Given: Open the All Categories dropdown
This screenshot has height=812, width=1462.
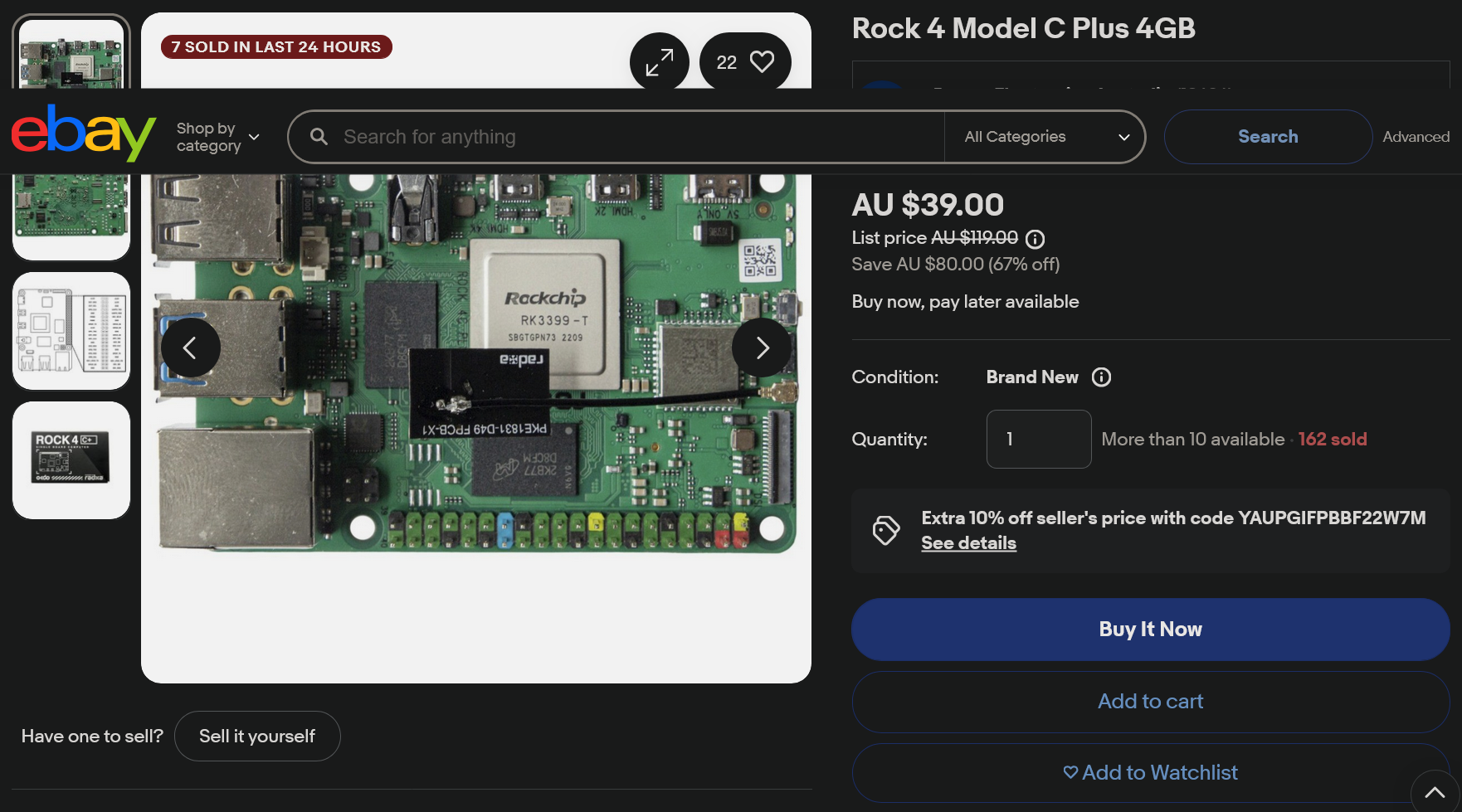Looking at the screenshot, I should point(1046,137).
